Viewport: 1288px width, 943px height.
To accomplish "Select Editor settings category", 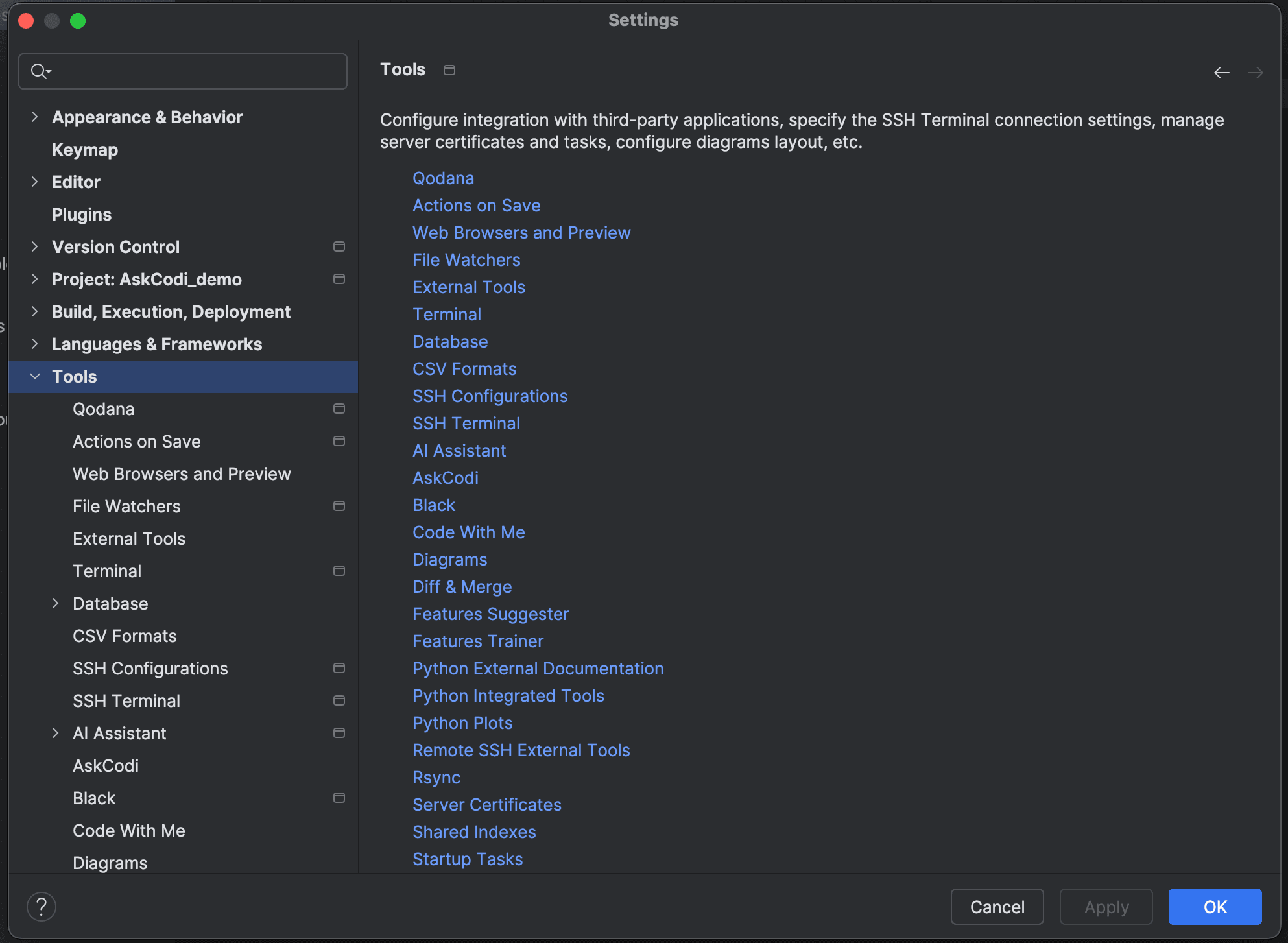I will click(75, 181).
